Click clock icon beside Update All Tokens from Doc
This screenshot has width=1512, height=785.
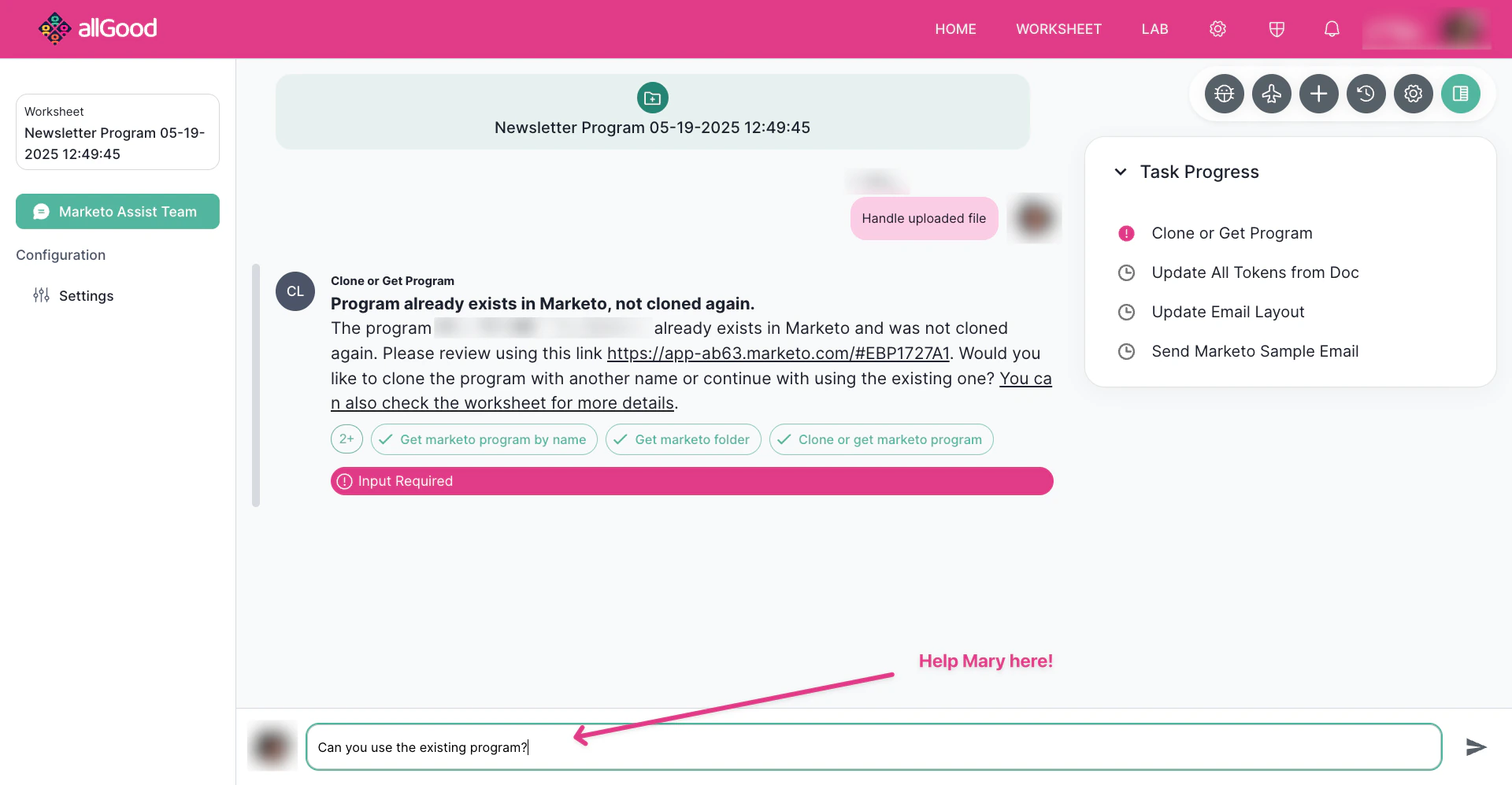[x=1126, y=272]
